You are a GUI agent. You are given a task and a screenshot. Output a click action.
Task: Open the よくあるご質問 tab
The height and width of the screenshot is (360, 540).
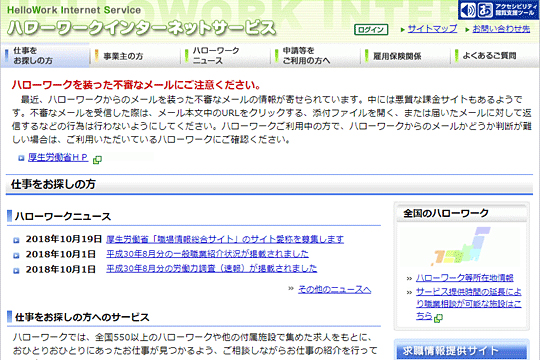495,55
